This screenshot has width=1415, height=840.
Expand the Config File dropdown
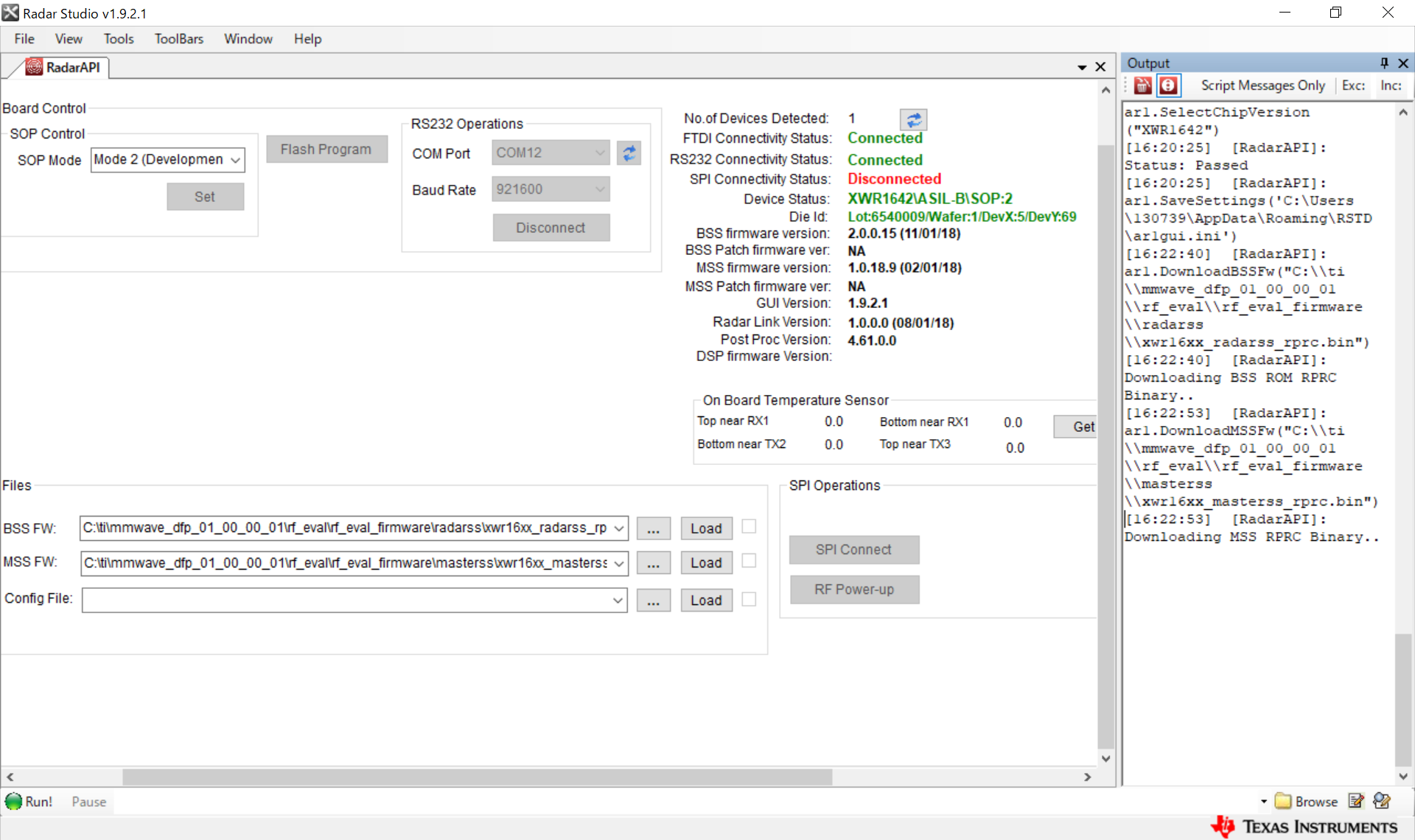(618, 601)
